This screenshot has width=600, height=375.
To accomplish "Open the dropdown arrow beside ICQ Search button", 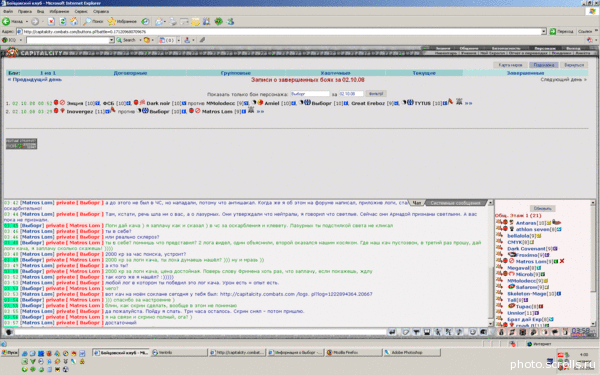I will (x=140, y=40).
